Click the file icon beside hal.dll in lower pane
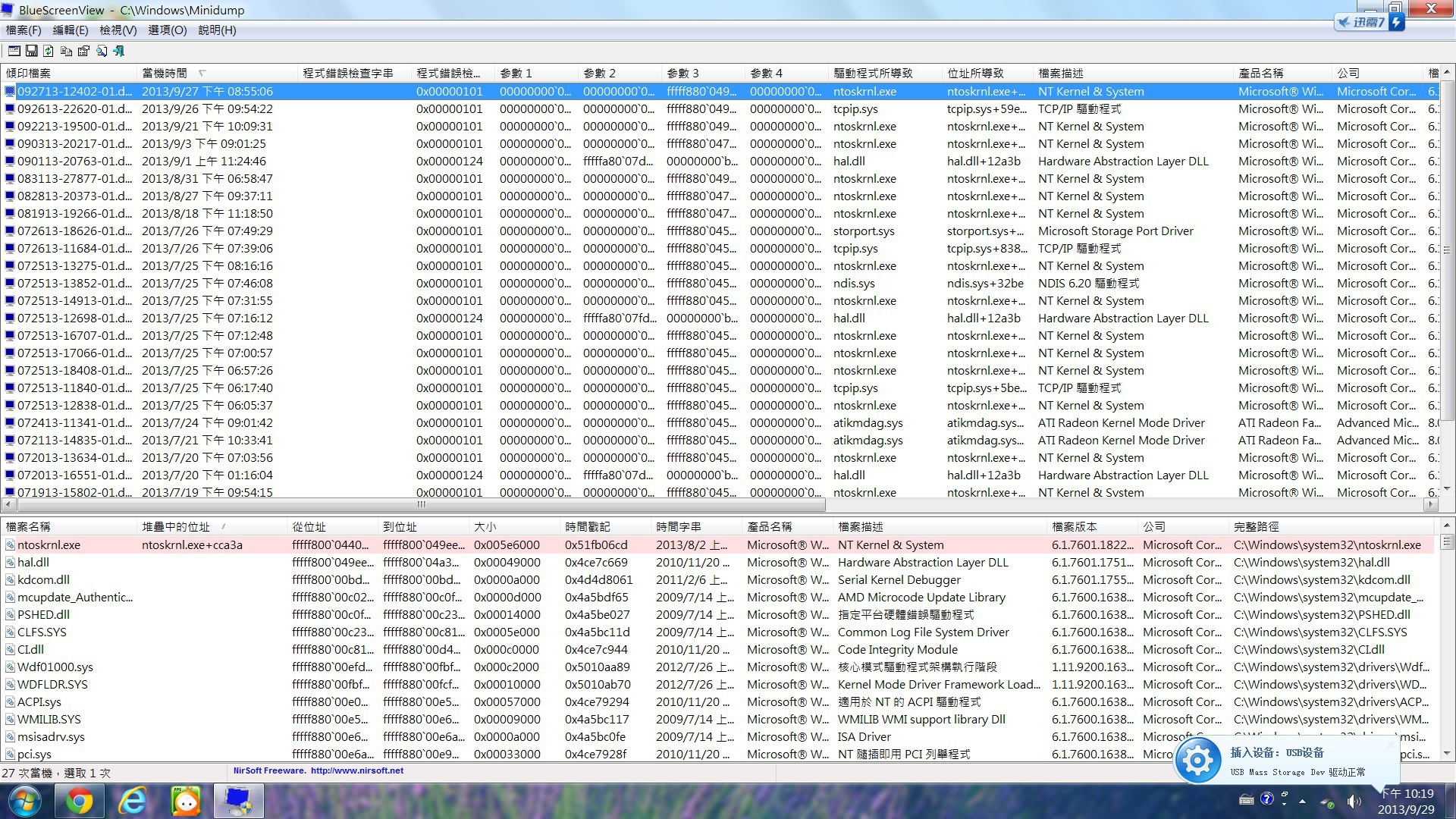 point(10,562)
